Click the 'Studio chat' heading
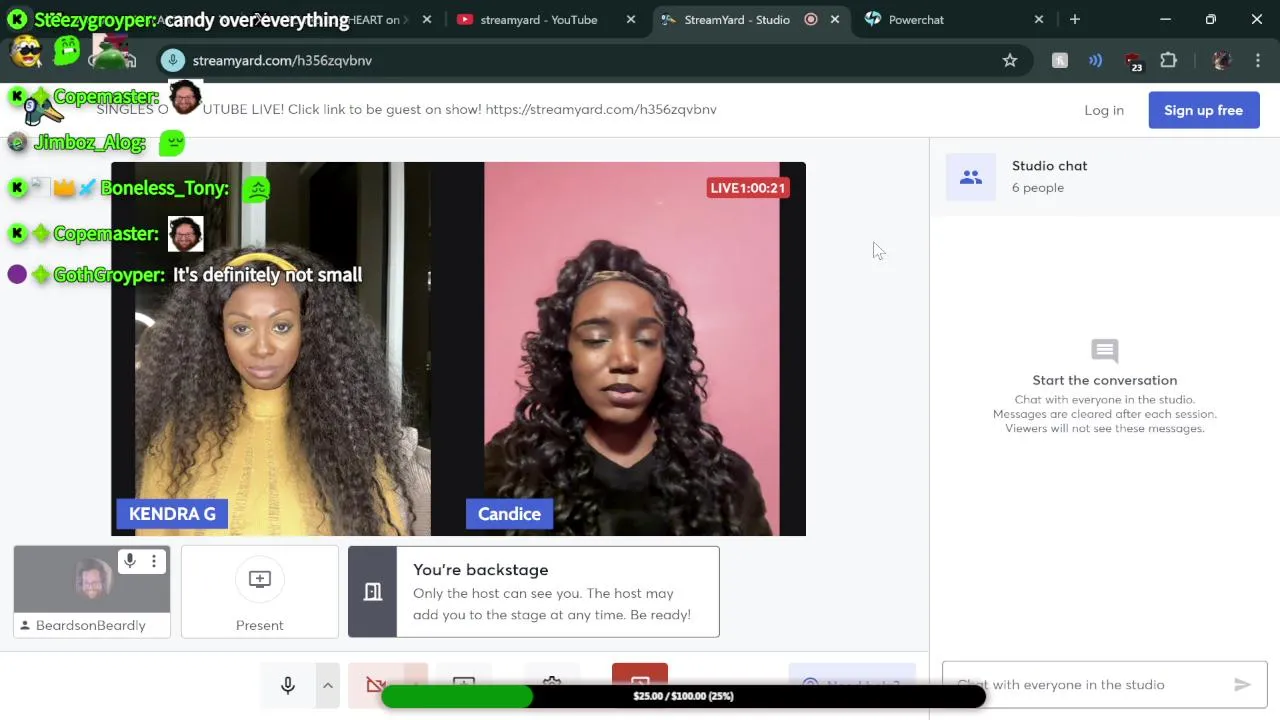 [1049, 166]
